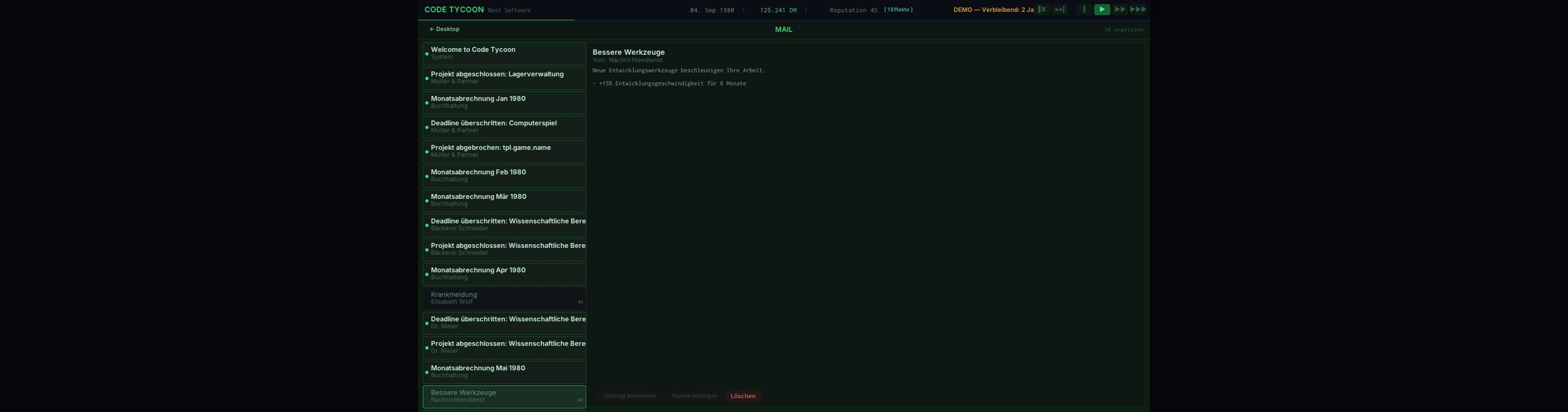1568x412 pixels.
Task: Select the Monatsabrechnung Jan 1980 mail
Action: click(504, 102)
